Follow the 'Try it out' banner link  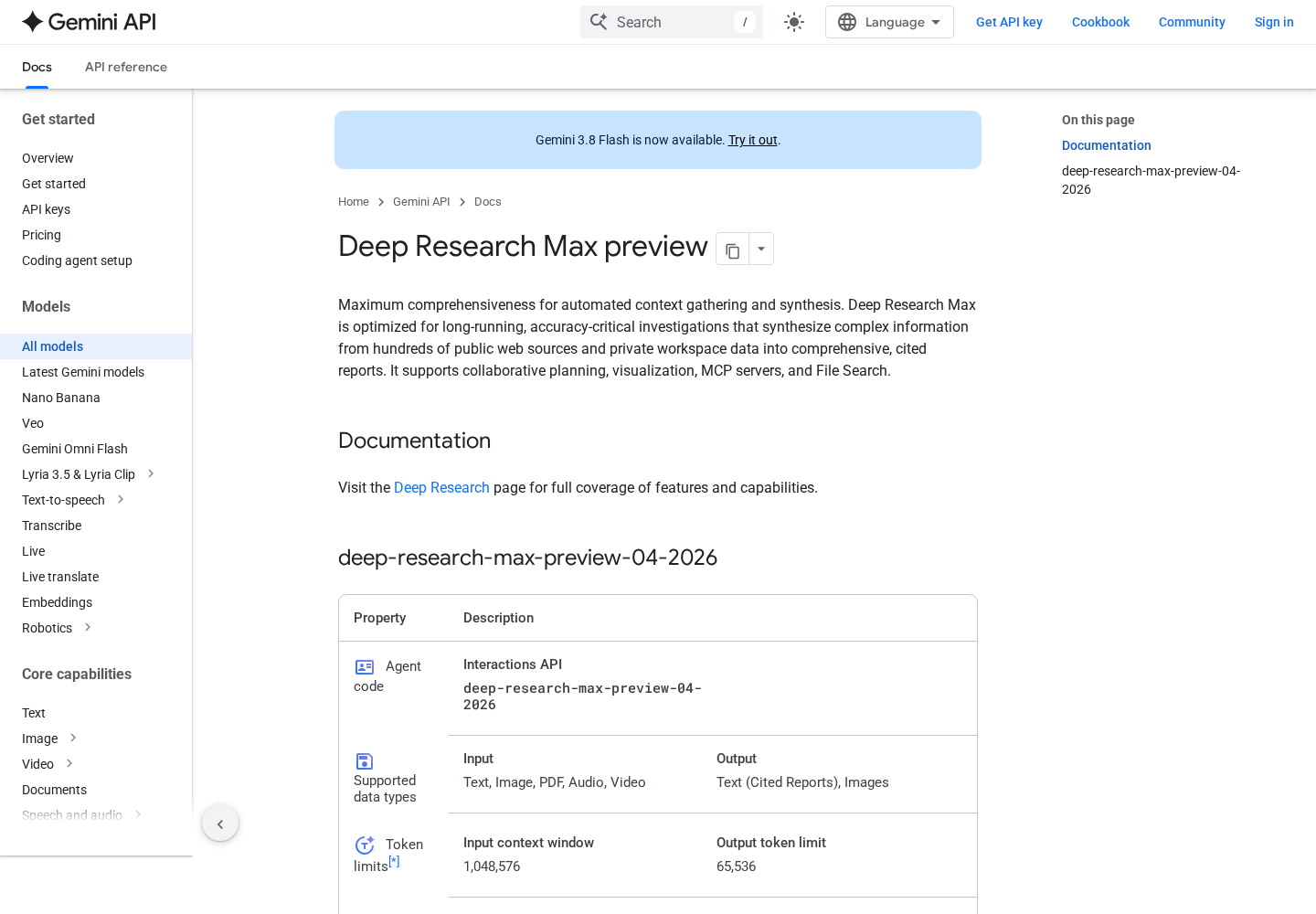tap(752, 140)
